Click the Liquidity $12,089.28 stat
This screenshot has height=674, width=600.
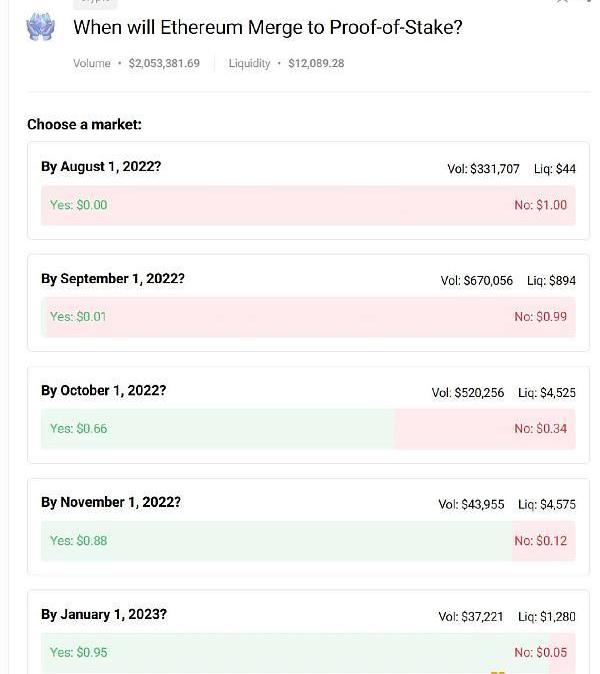(x=286, y=64)
